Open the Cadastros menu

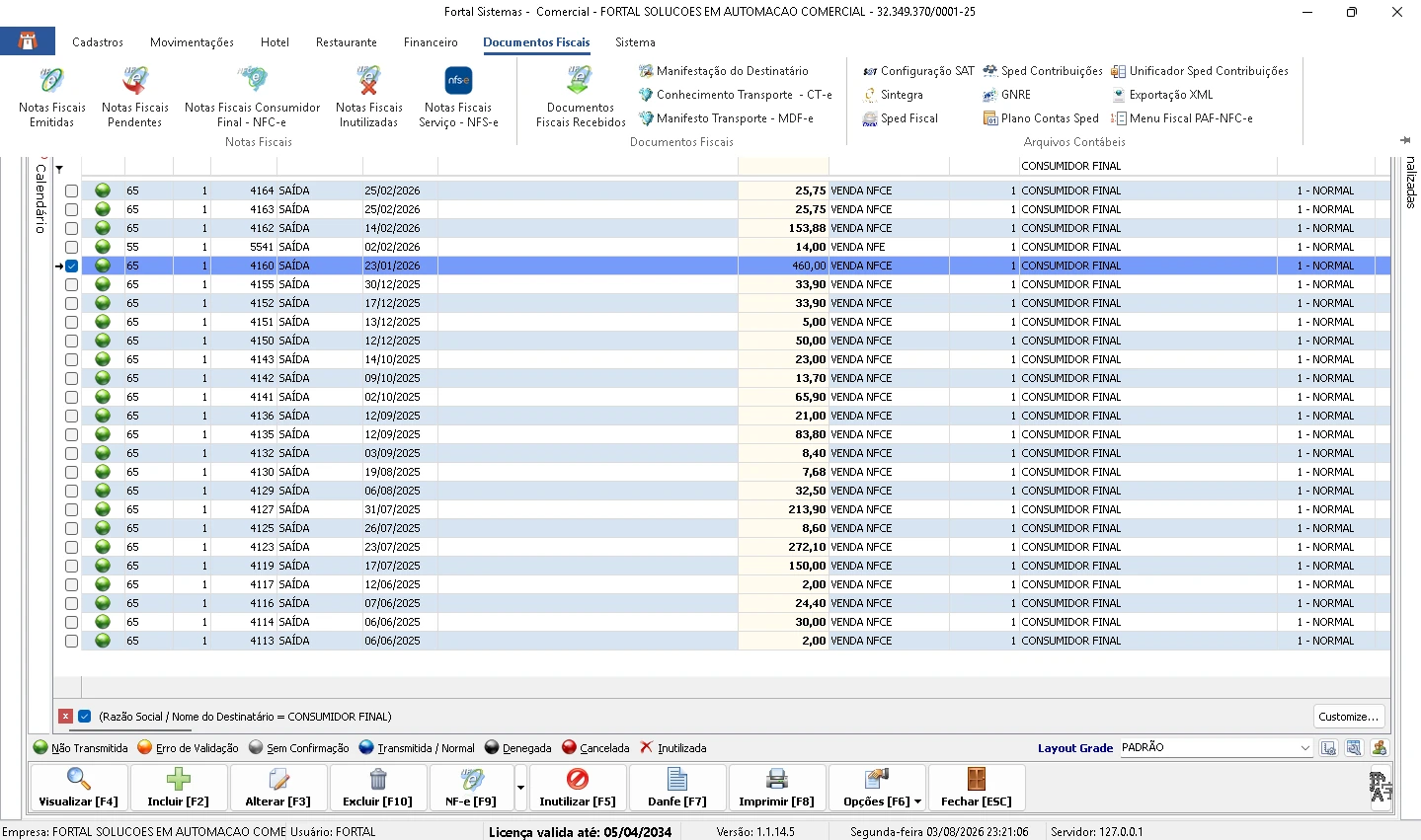(98, 42)
